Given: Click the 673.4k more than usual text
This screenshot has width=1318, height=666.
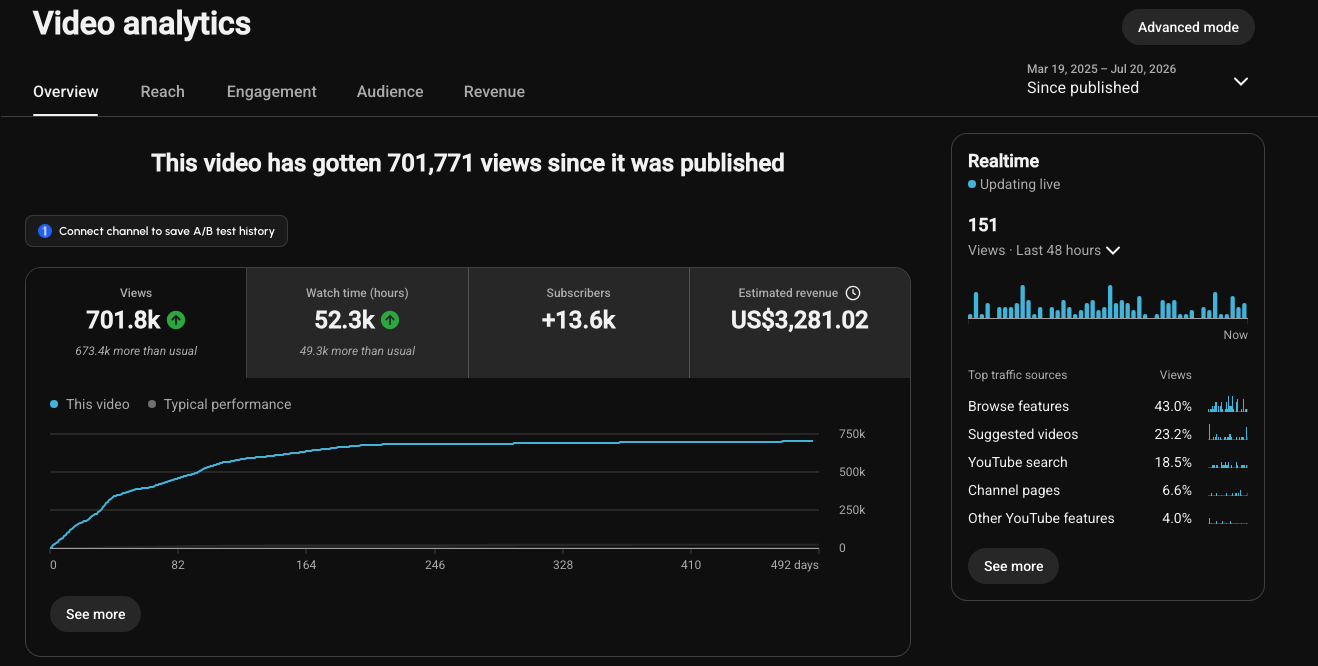Looking at the screenshot, I should 136,351.
